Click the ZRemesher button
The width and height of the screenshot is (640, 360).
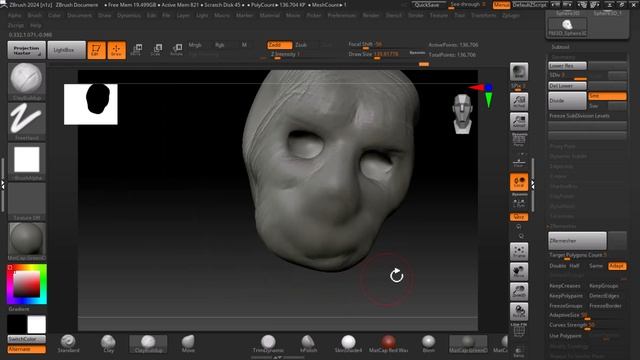tap(577, 241)
